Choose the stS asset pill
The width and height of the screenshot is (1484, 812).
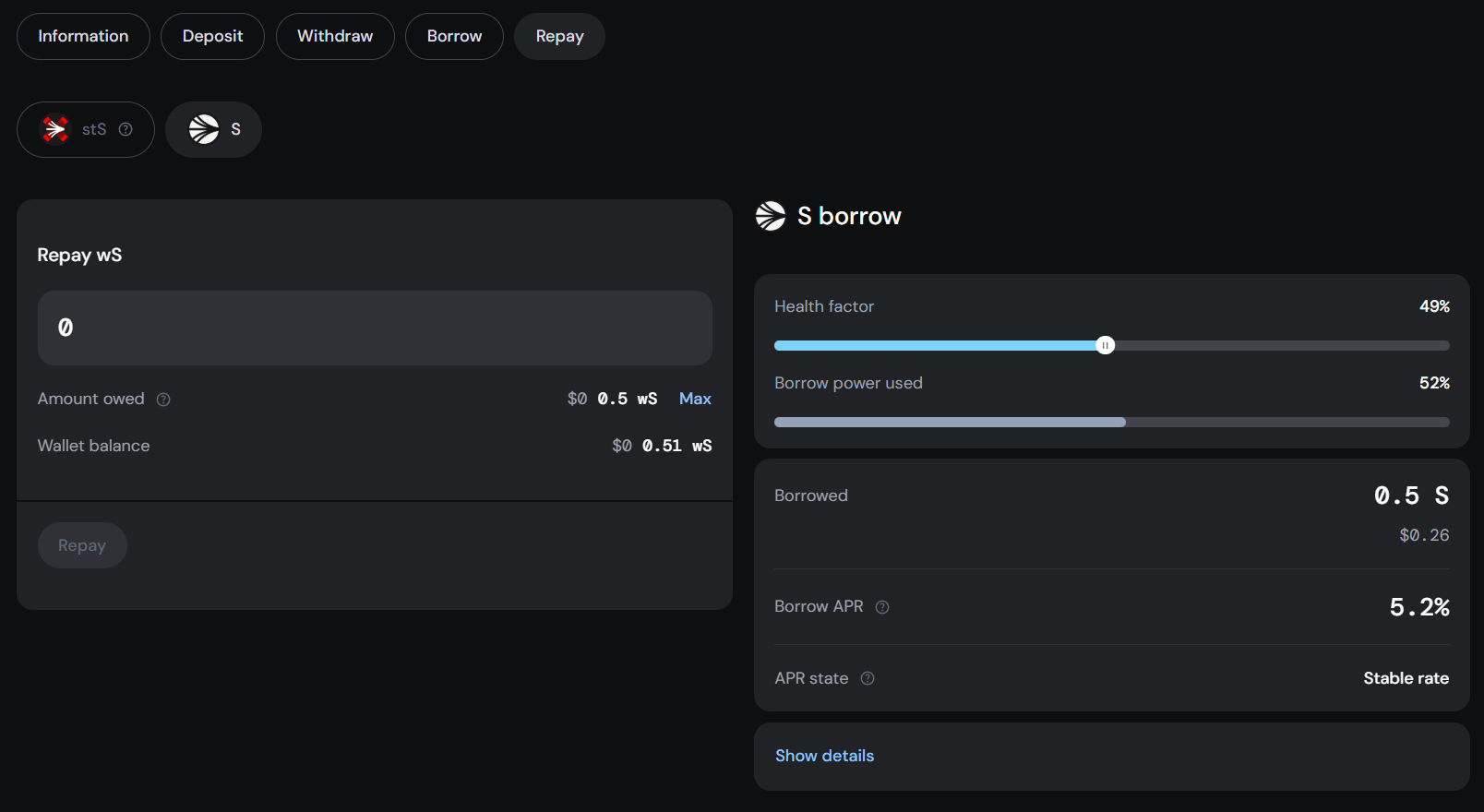[86, 129]
